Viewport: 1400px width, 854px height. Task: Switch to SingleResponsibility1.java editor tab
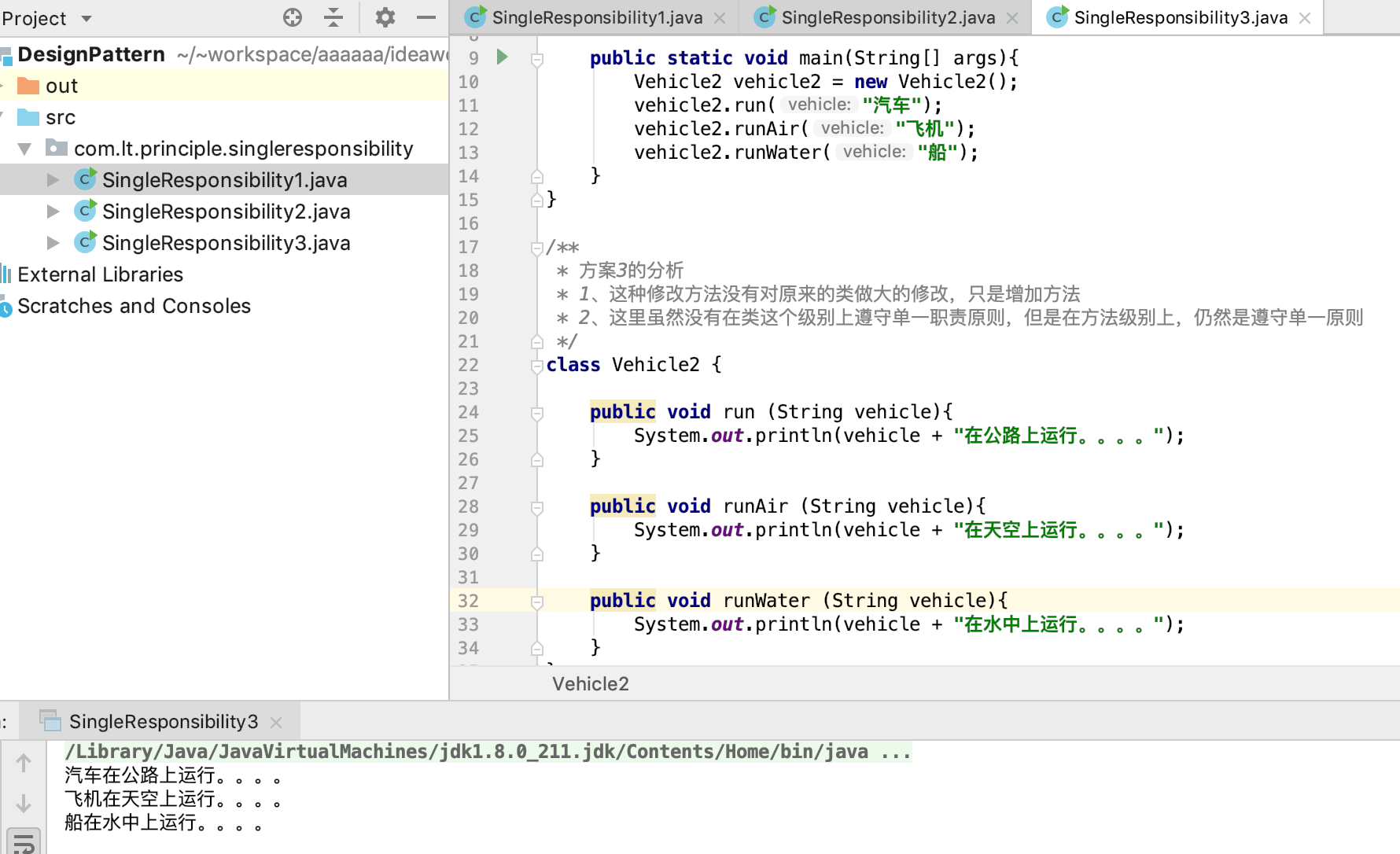[x=596, y=17]
